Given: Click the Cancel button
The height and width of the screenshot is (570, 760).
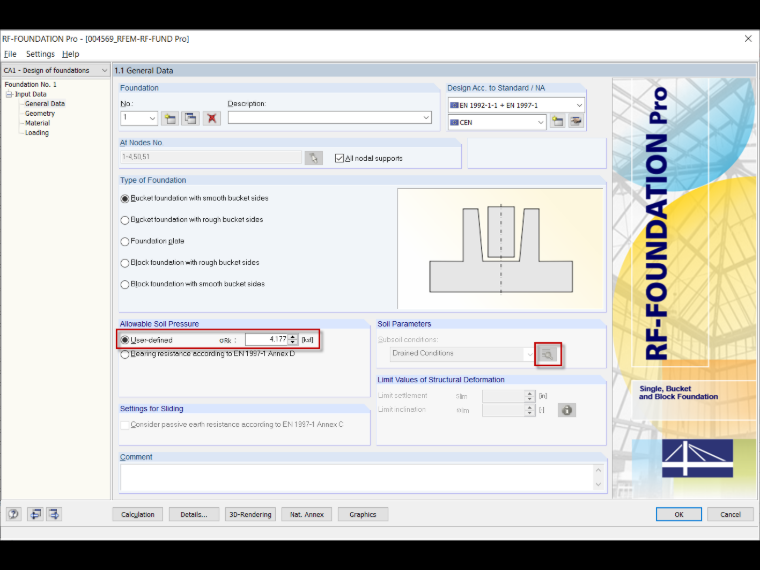Looking at the screenshot, I should click(x=730, y=514).
